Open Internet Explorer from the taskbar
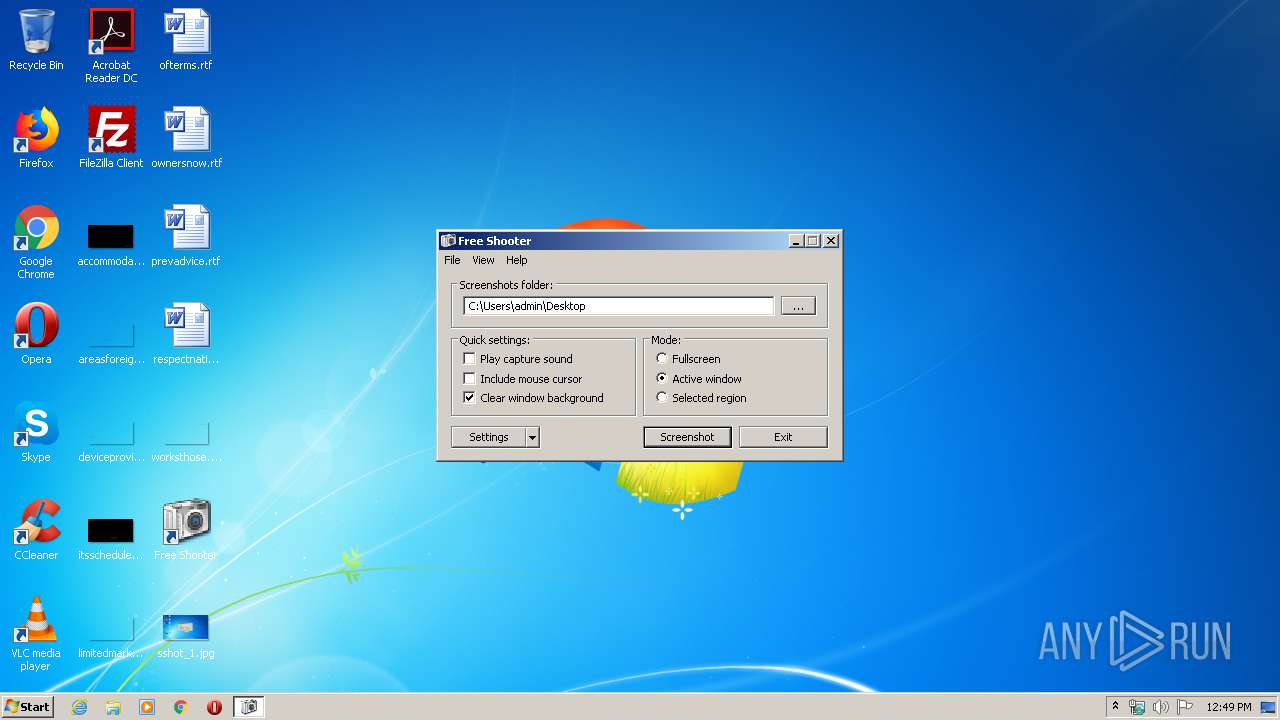The image size is (1280, 720). coord(79,707)
